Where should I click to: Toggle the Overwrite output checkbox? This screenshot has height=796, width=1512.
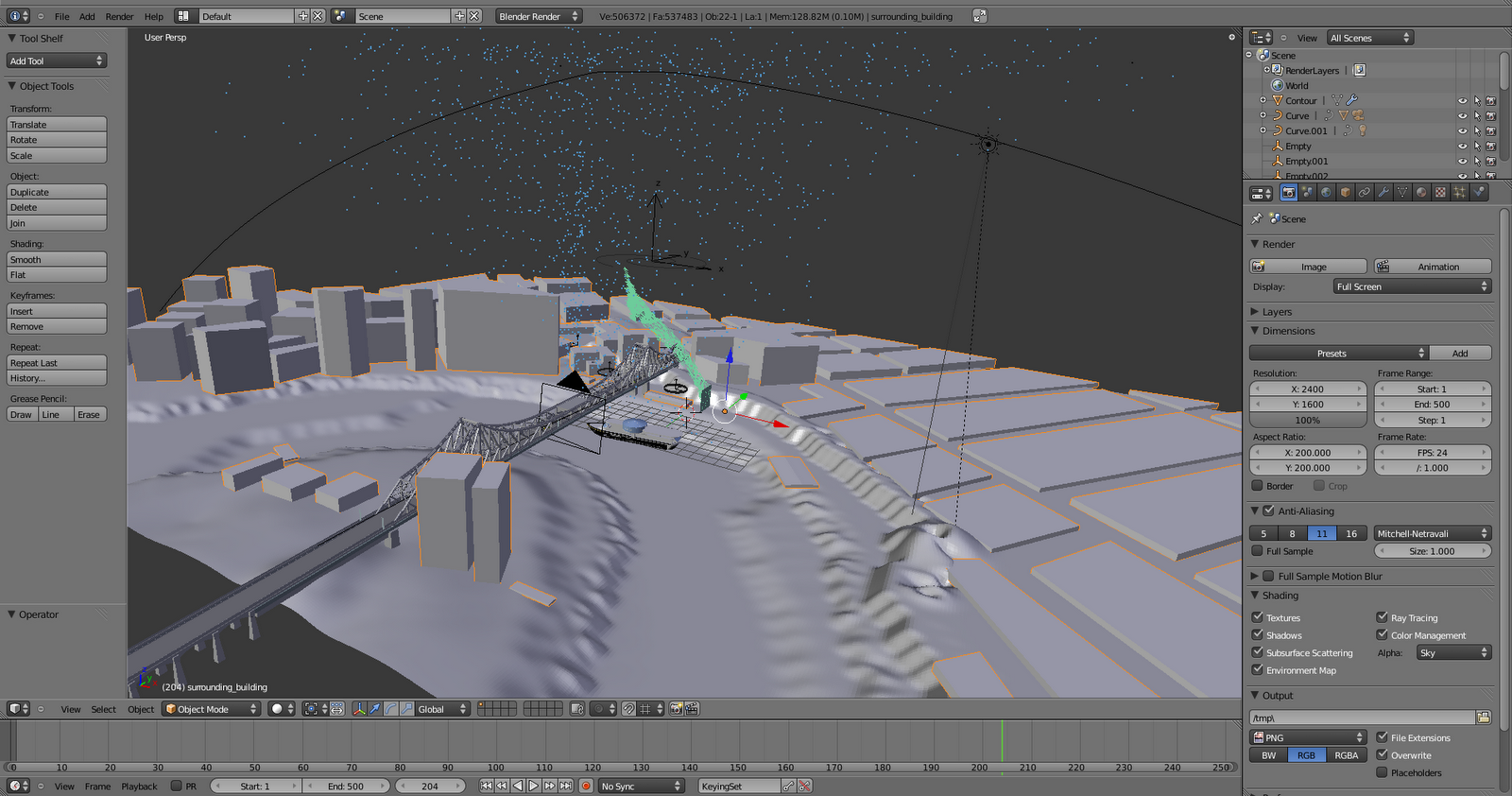(x=1383, y=755)
